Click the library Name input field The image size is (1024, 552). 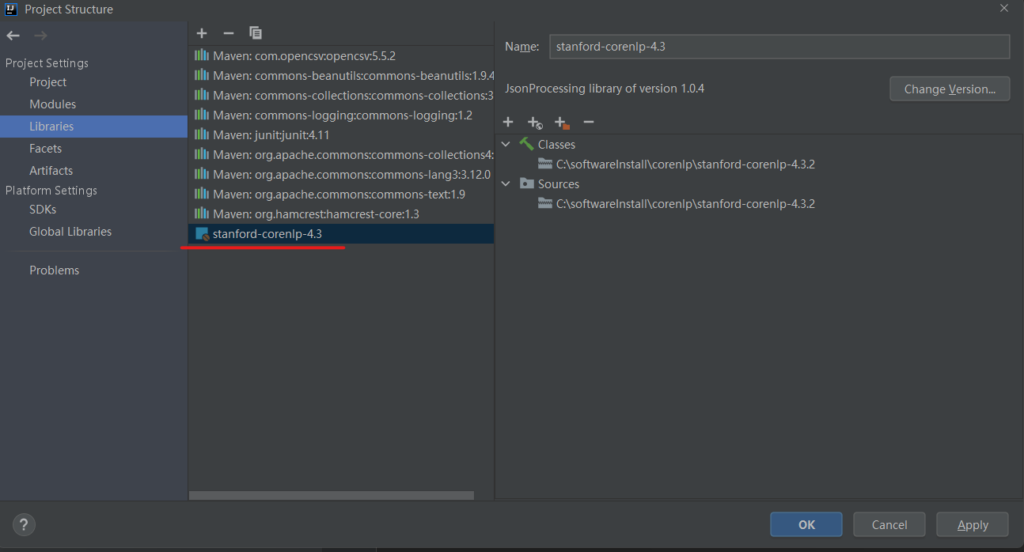(x=779, y=46)
